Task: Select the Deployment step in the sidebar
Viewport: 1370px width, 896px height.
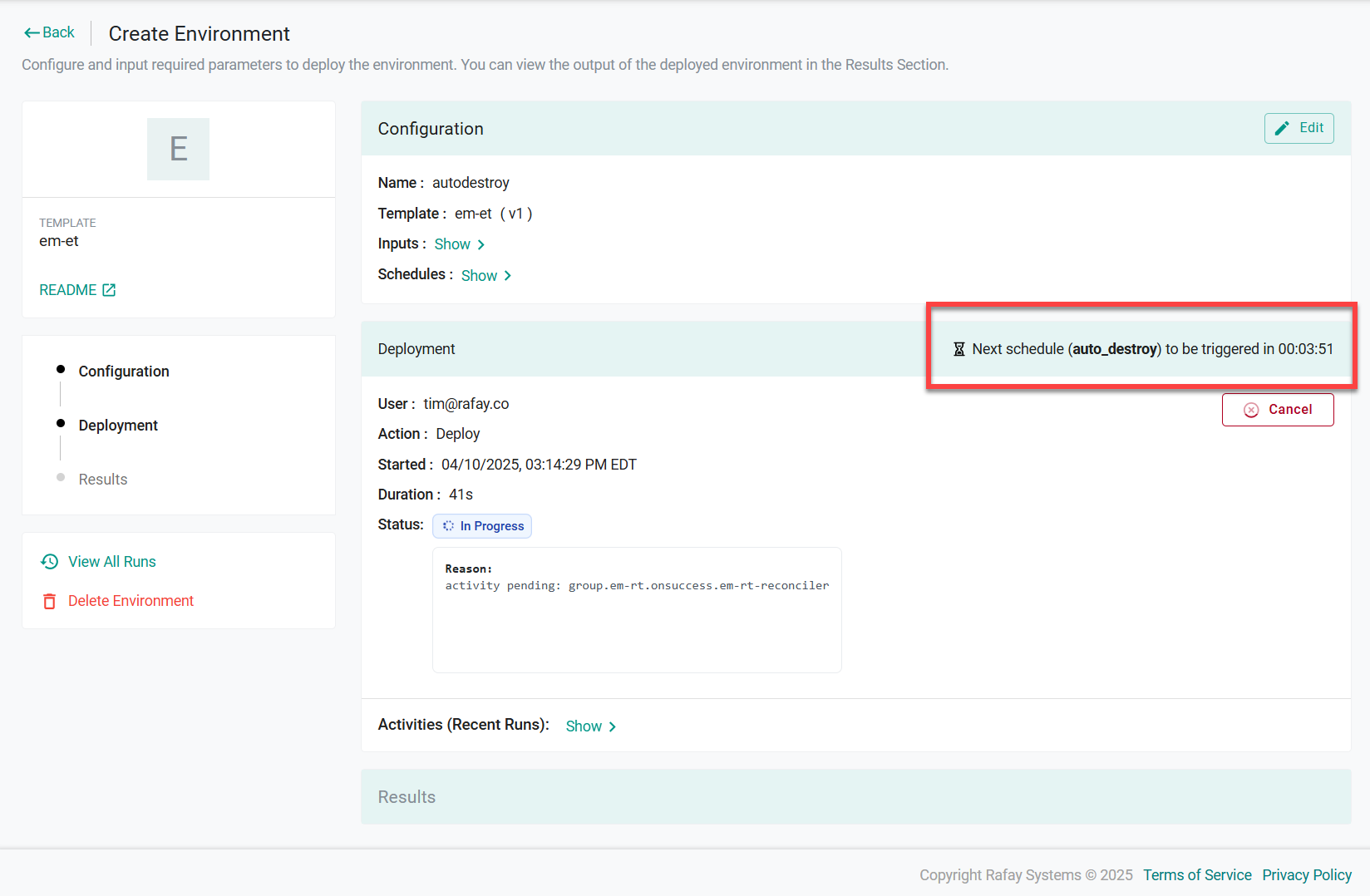Action: click(118, 426)
